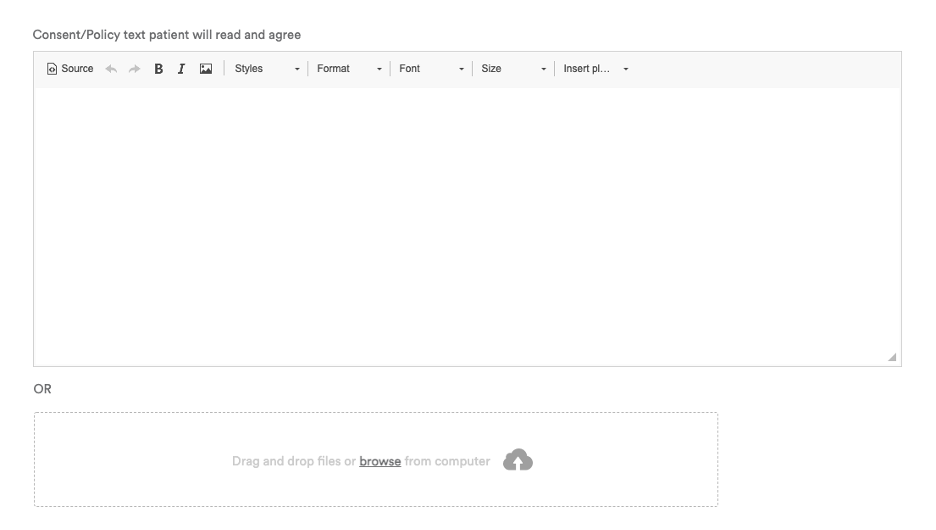Click the Undo arrow icon
The height and width of the screenshot is (530, 936).
(111, 69)
